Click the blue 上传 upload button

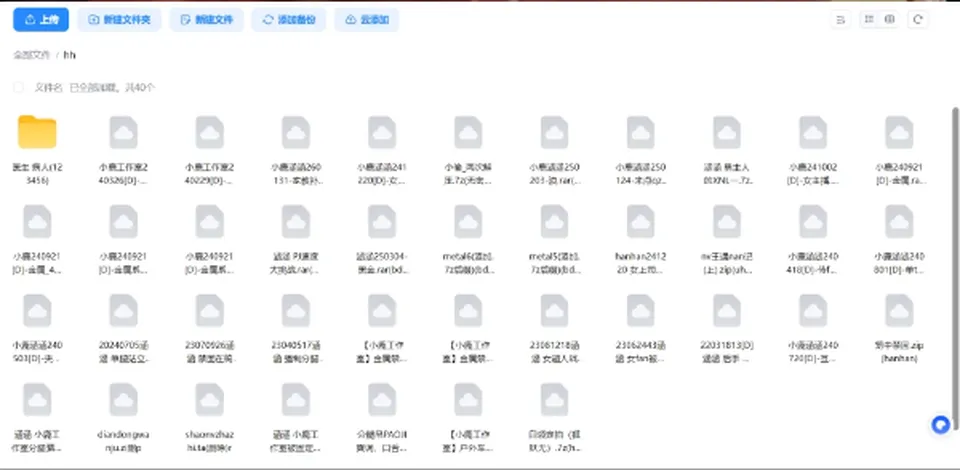coord(40,20)
